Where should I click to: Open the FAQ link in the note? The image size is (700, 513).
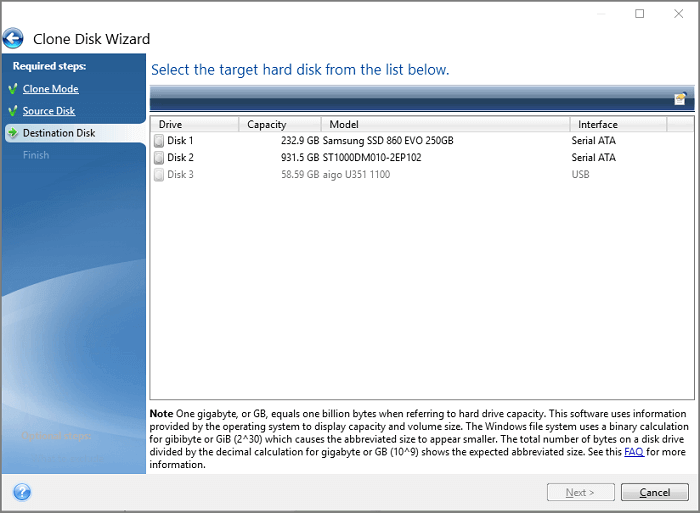click(633, 452)
